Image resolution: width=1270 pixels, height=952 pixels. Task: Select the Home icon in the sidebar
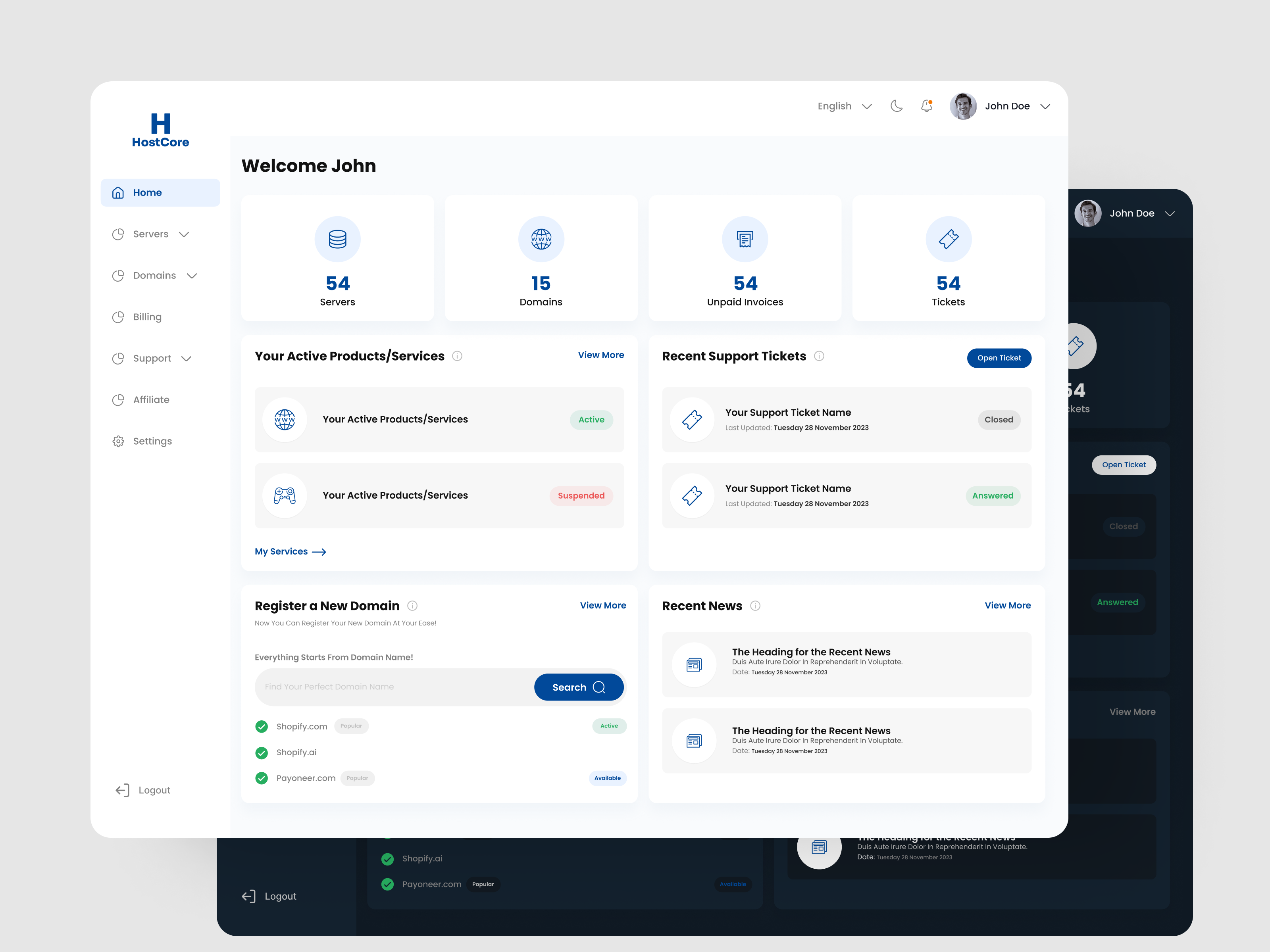[118, 192]
